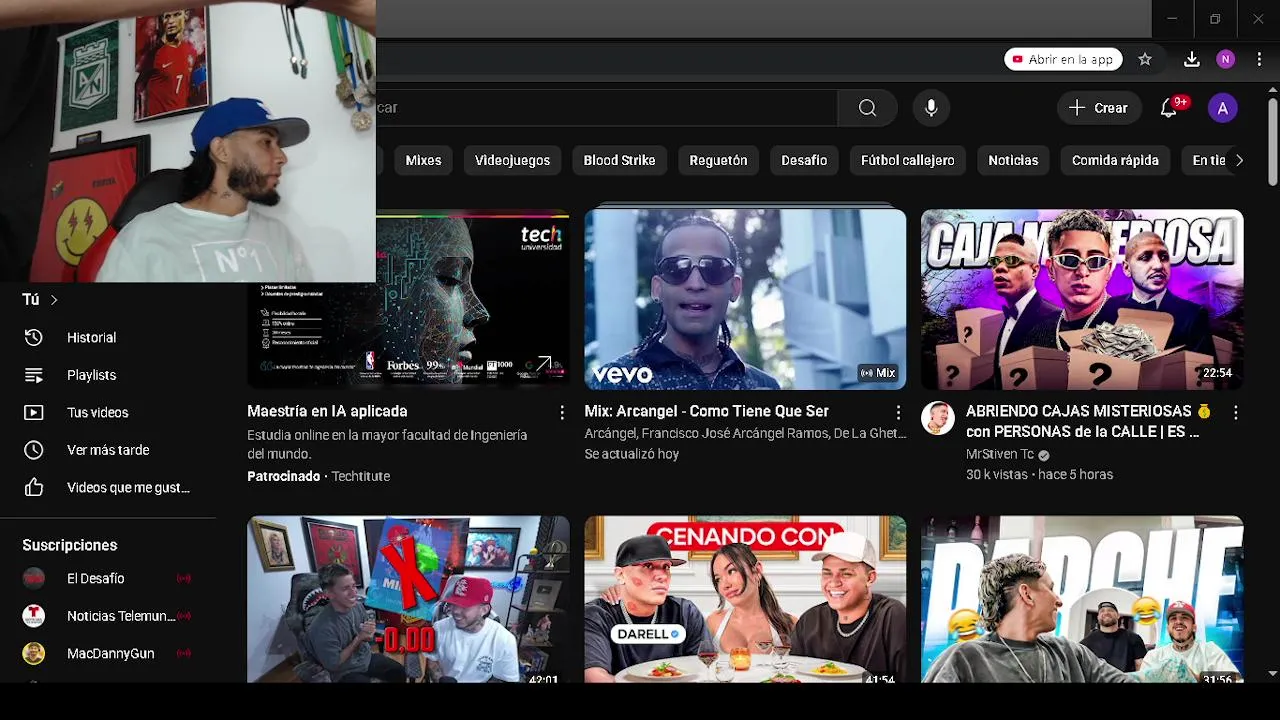Open the PARCHE video thumbnail
This screenshot has width=1280, height=720.
[x=1082, y=599]
